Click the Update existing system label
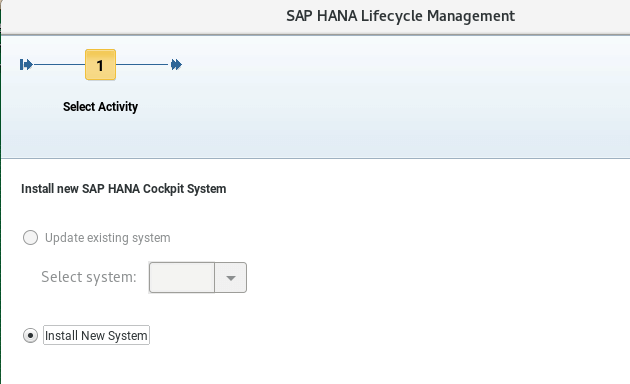Viewport: 630px width, 384px height. point(108,238)
